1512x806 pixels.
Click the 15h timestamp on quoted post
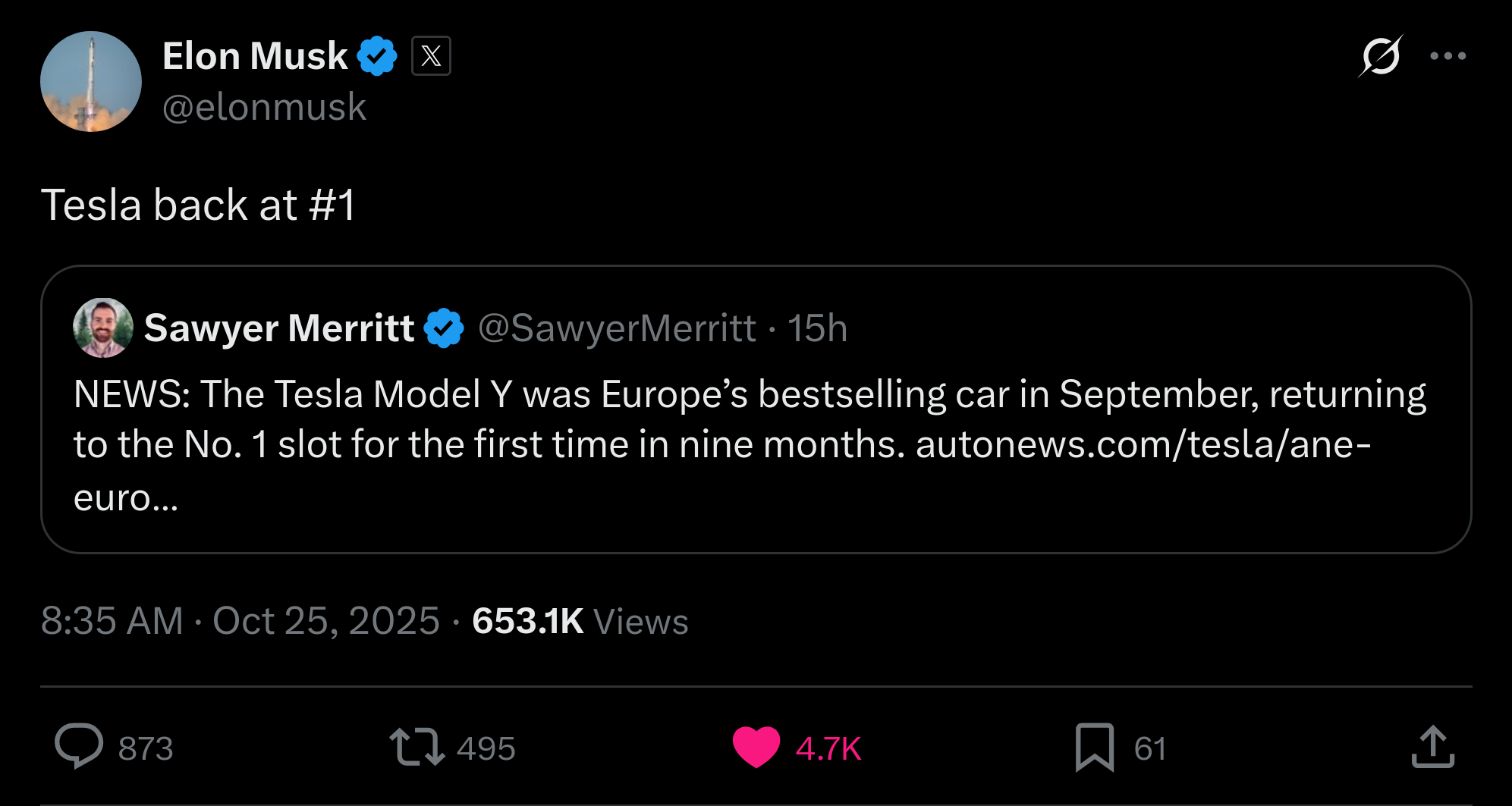coord(817,328)
